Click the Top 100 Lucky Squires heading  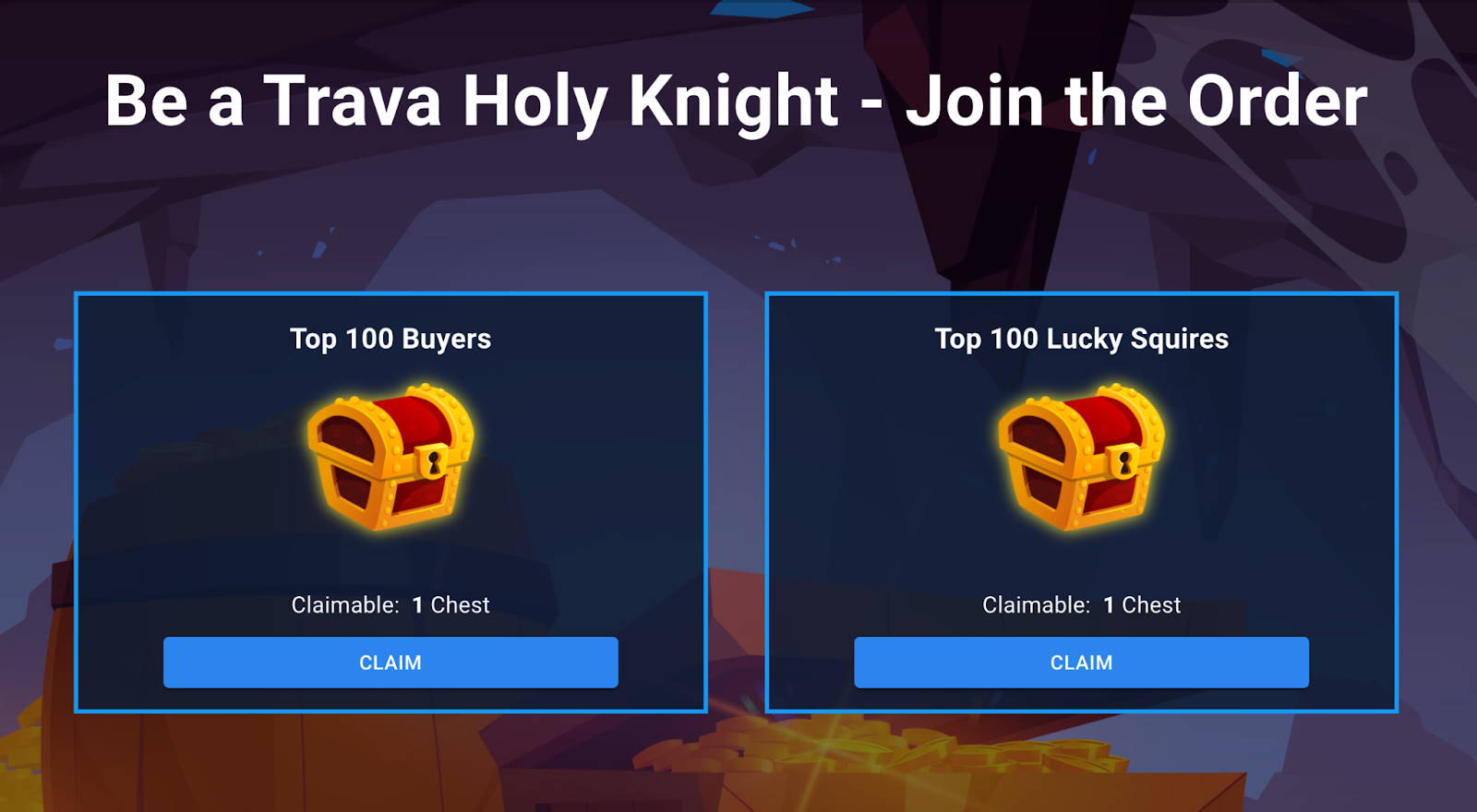(x=1081, y=339)
